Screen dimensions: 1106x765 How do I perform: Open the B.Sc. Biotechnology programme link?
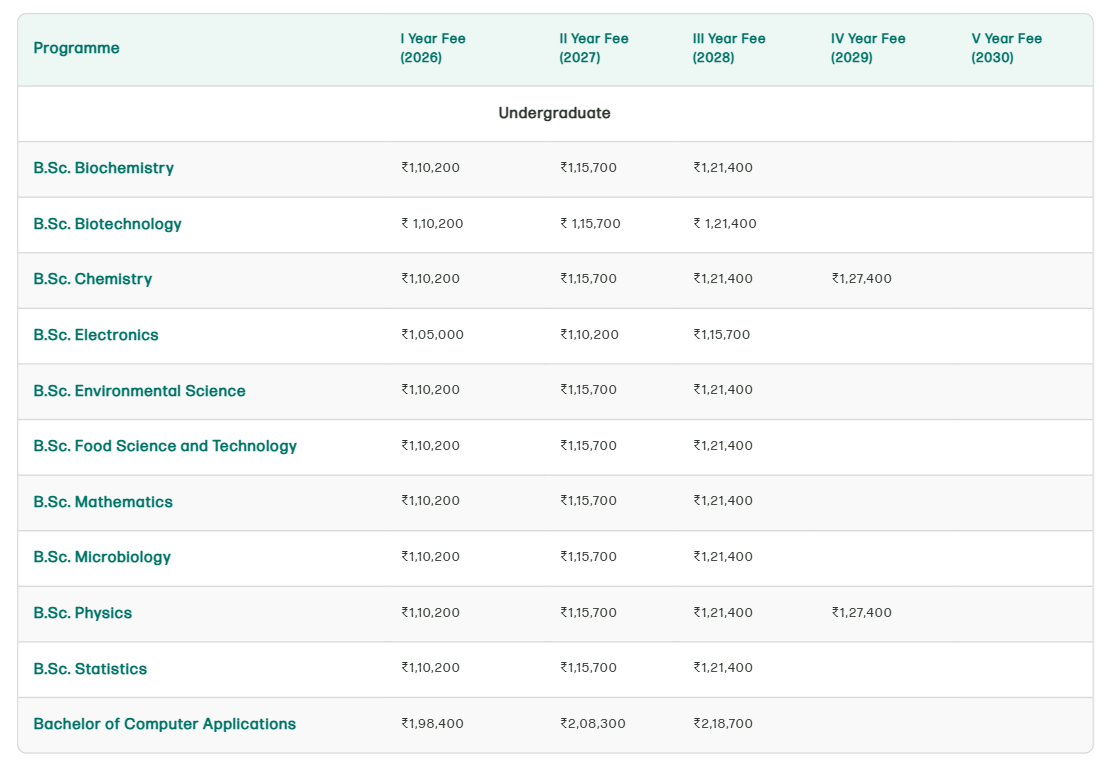pos(107,224)
